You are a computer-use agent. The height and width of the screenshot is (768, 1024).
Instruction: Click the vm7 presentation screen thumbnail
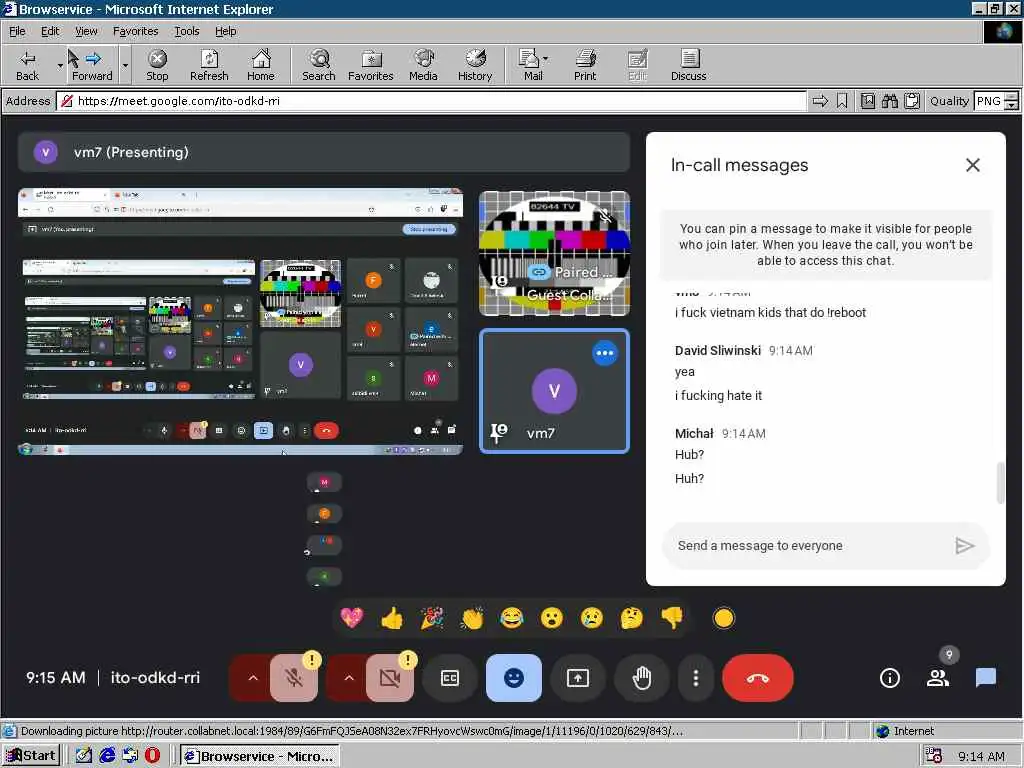[240, 321]
